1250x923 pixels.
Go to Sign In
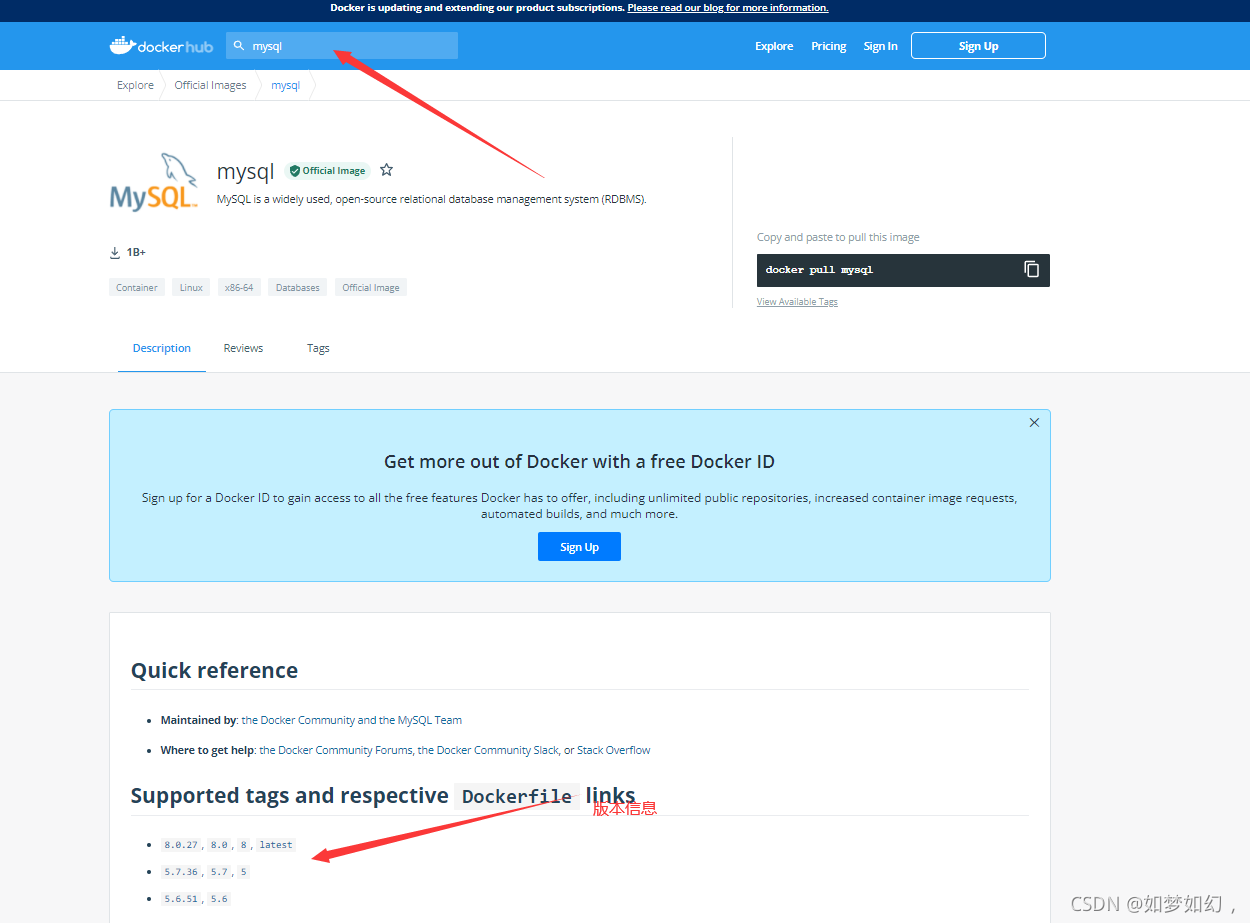click(880, 46)
